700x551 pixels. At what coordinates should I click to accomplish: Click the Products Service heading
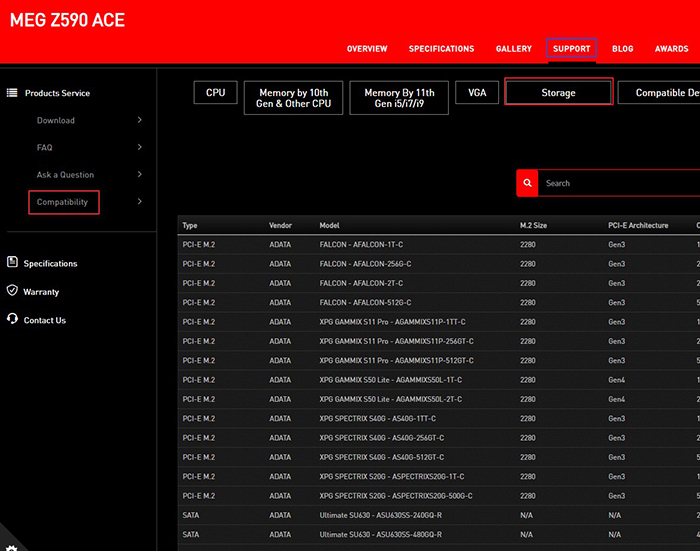(57, 93)
